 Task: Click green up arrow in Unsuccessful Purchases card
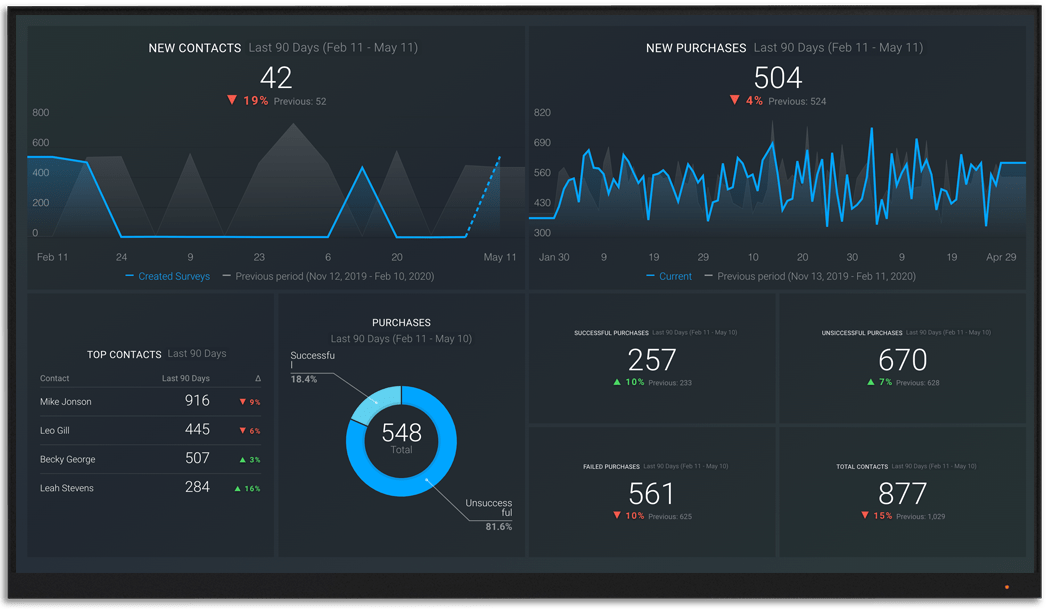point(870,382)
